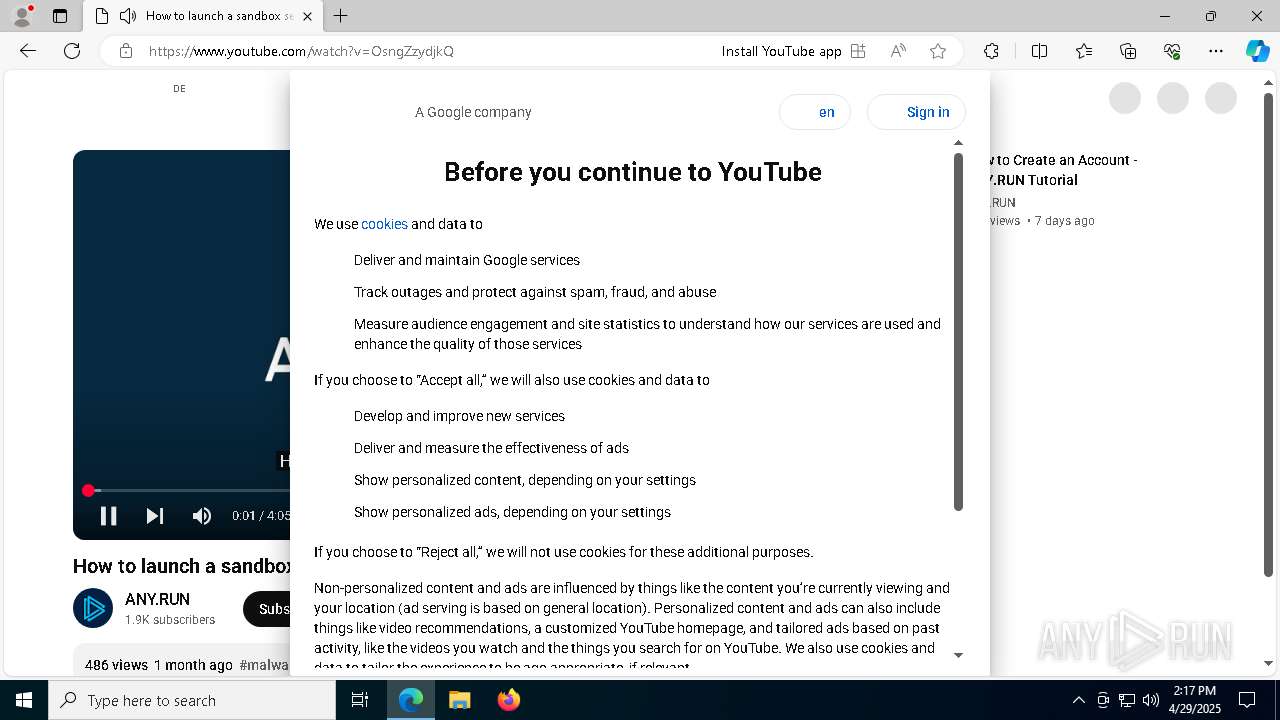Open ANY.RUN channel avatar
Image resolution: width=1280 pixels, height=720 pixels.
pyautogui.click(x=93, y=608)
